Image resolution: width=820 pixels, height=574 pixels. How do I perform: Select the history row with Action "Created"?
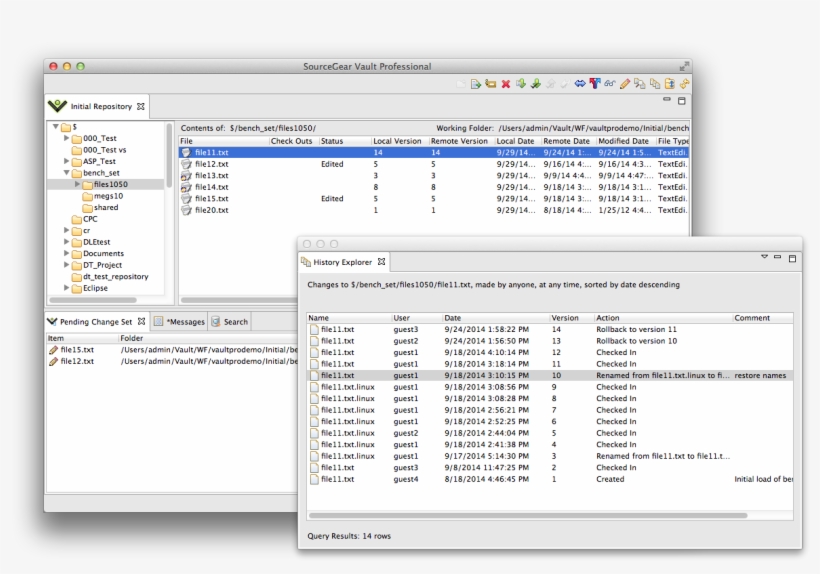click(550, 479)
